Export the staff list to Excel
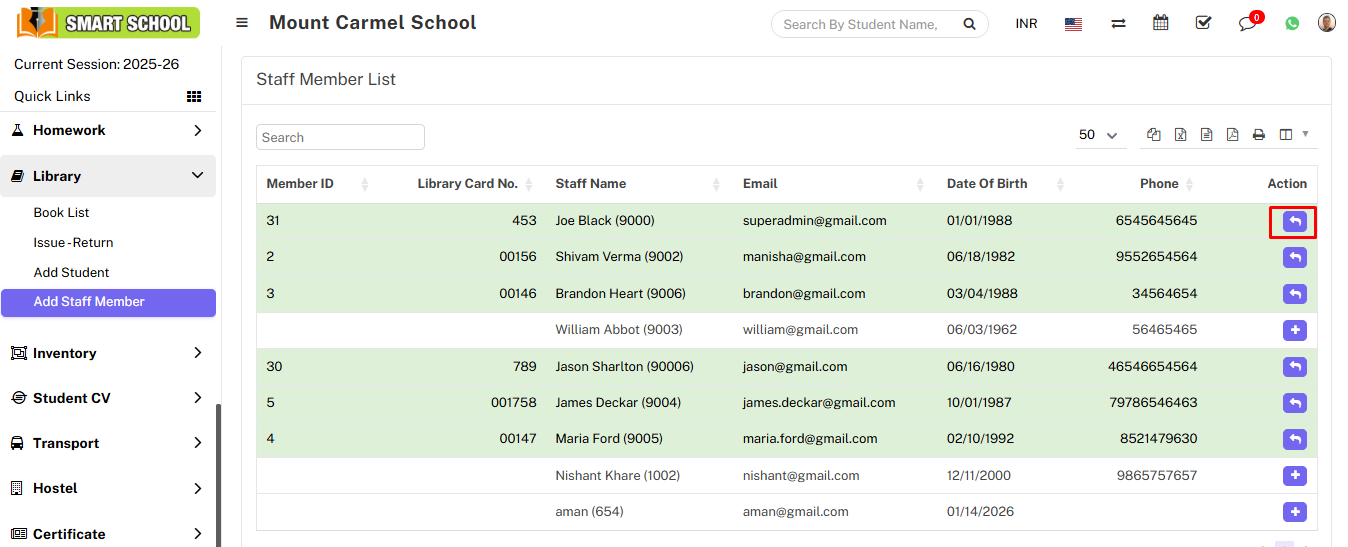This screenshot has width=1348, height=547. 1180,135
